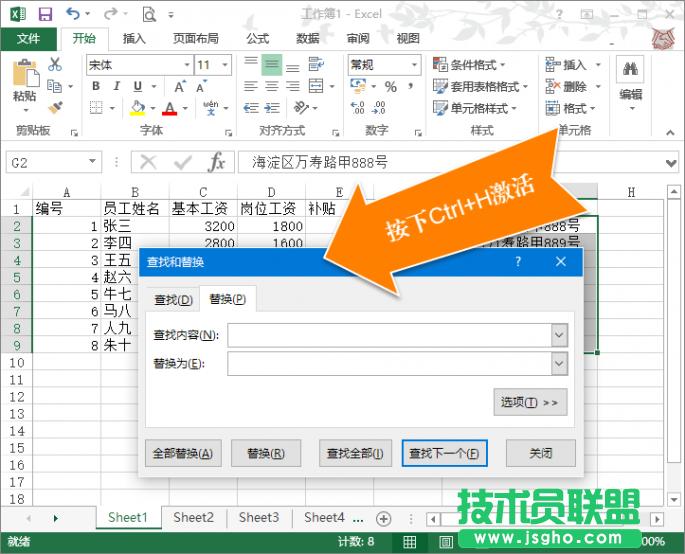Open the Name Box dropdown next to G2
The image size is (685, 554).
pyautogui.click(x=92, y=162)
